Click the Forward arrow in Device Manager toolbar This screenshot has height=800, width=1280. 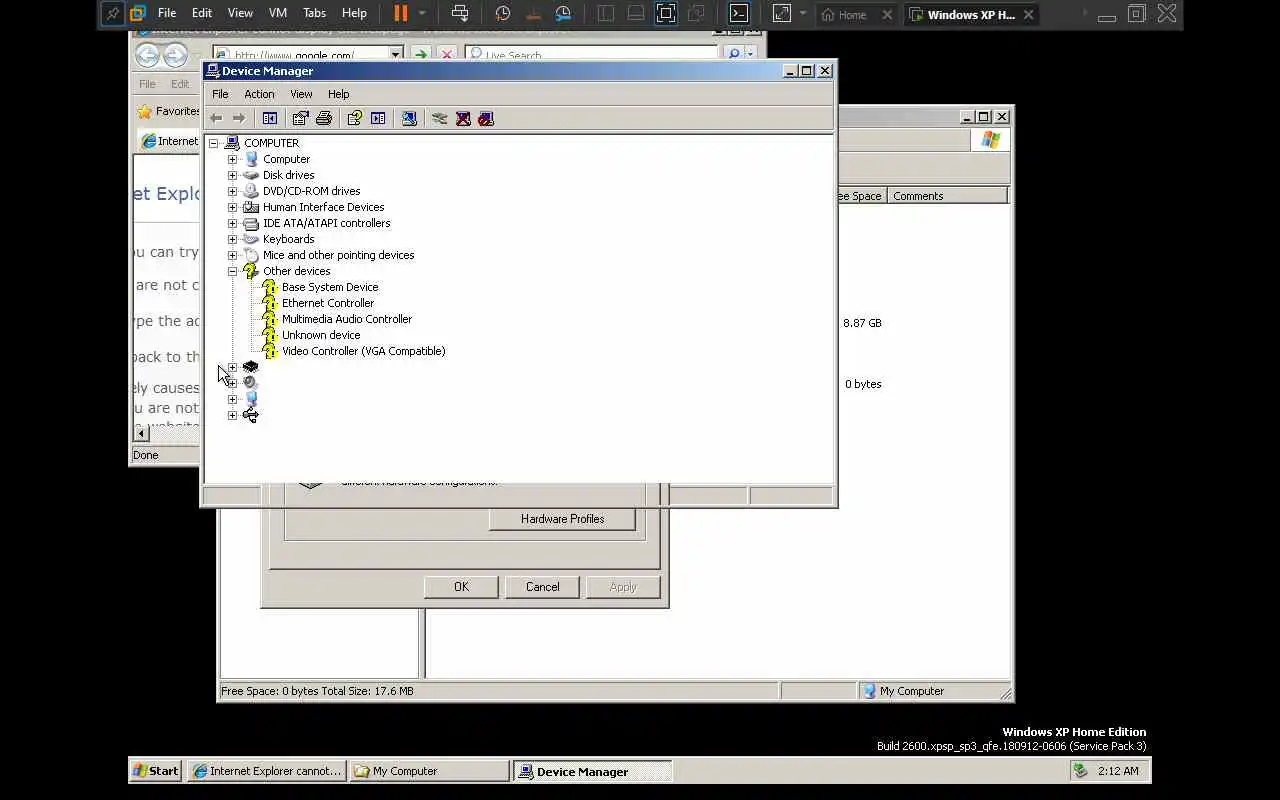pyautogui.click(x=239, y=118)
